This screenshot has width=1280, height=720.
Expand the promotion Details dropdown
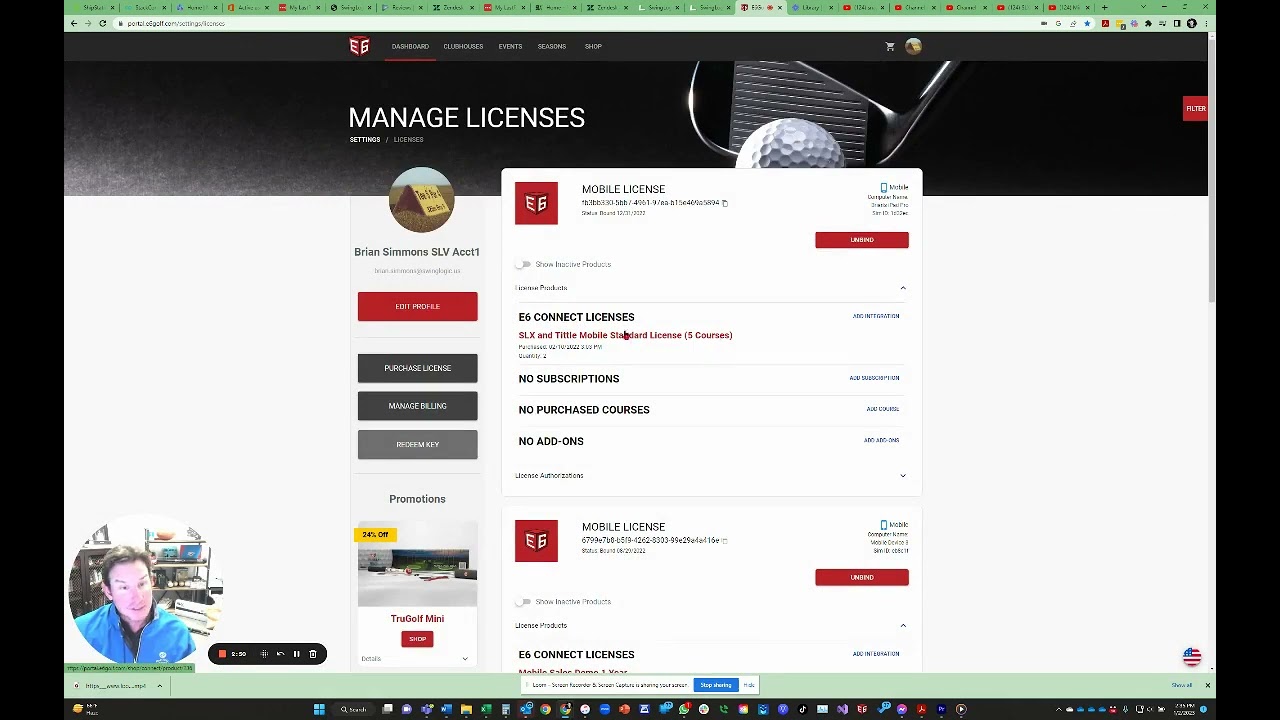click(x=465, y=659)
